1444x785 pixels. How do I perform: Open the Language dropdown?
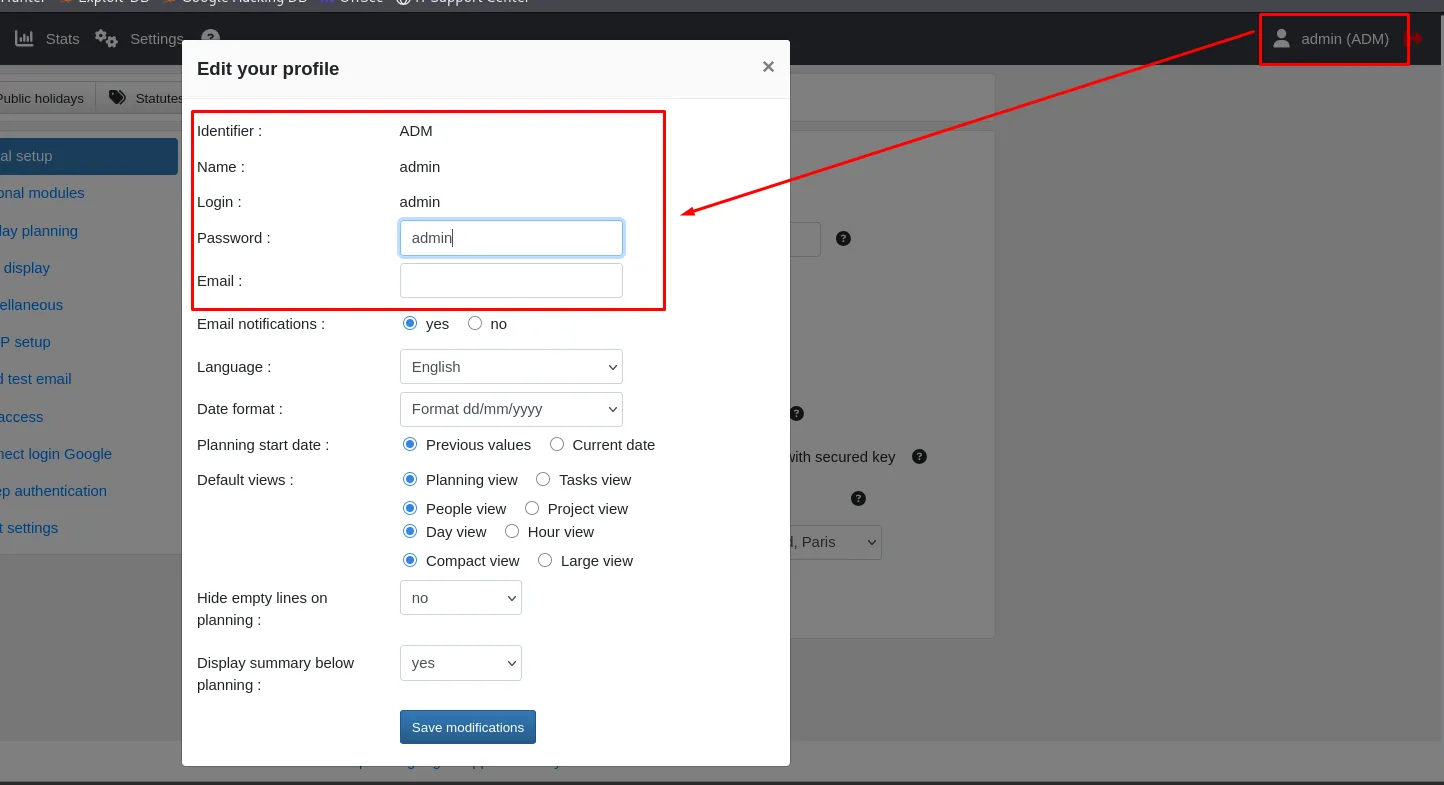511,367
